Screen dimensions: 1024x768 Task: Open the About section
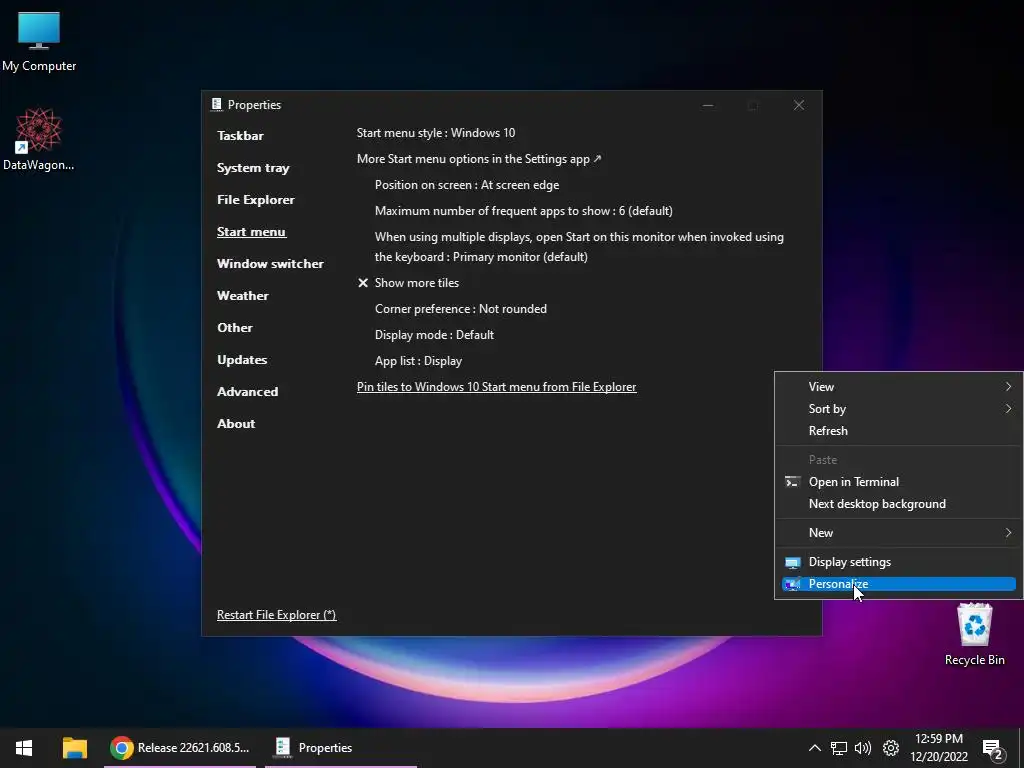coord(236,424)
